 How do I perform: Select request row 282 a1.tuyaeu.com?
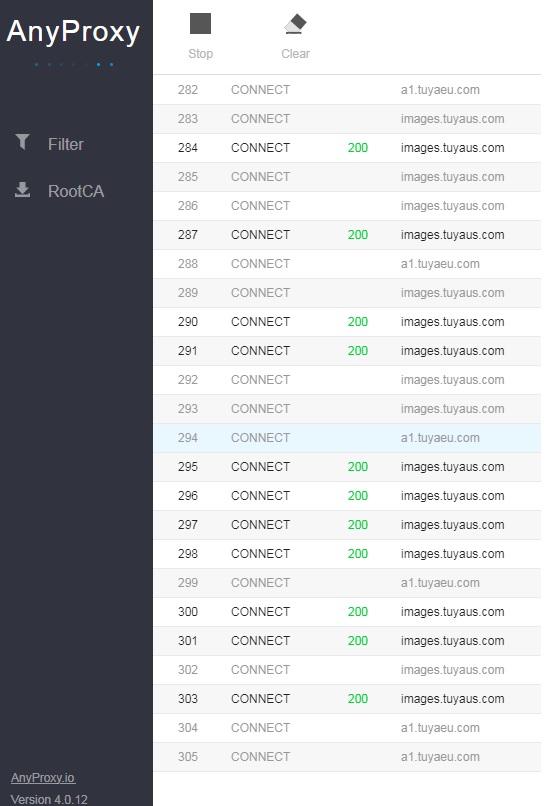click(347, 90)
